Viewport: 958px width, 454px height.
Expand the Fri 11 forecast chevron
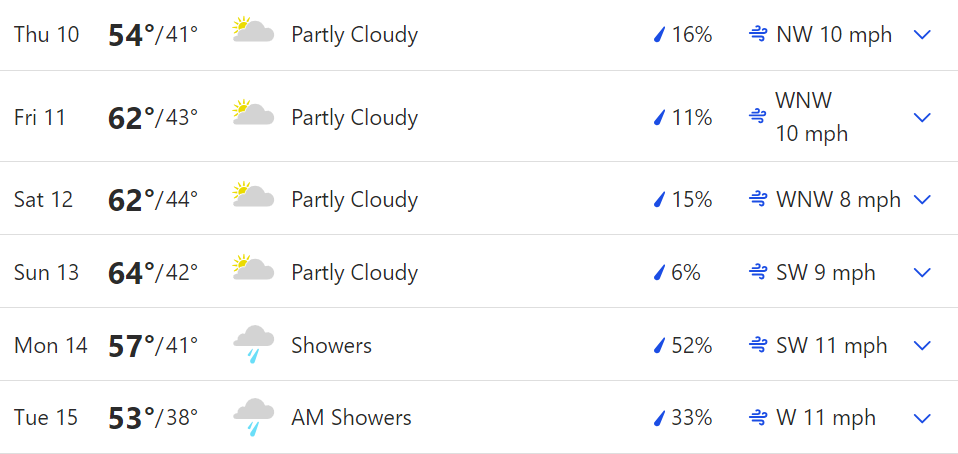pyautogui.click(x=921, y=117)
